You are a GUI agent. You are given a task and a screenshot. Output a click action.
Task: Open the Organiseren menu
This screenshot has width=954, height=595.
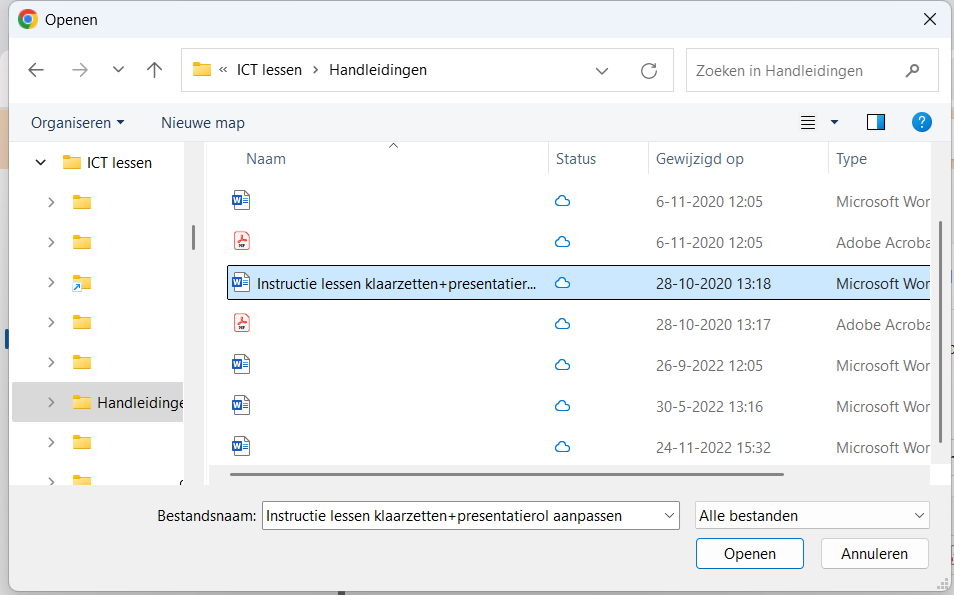click(77, 123)
